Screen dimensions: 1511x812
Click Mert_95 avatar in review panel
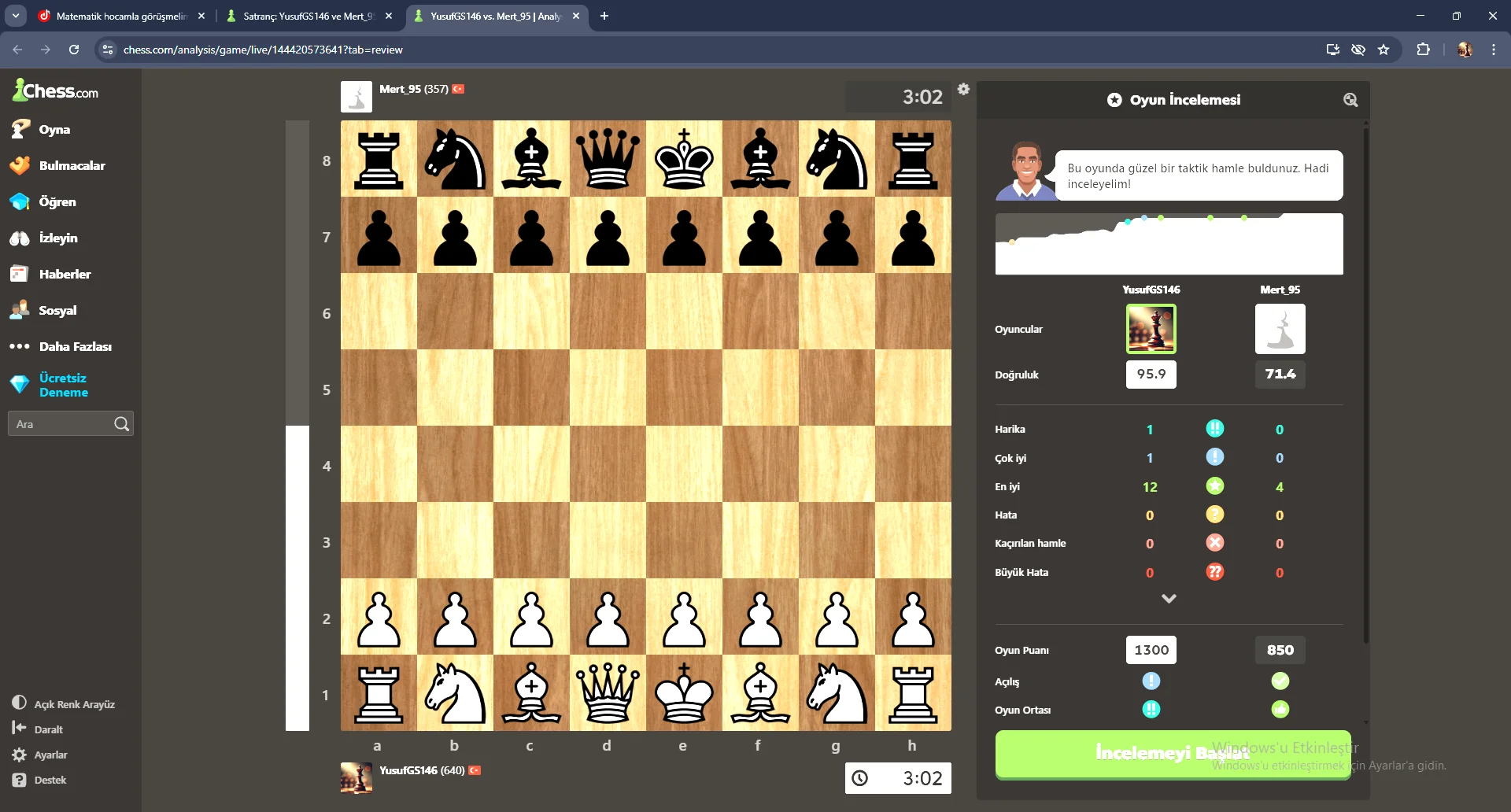1280,329
